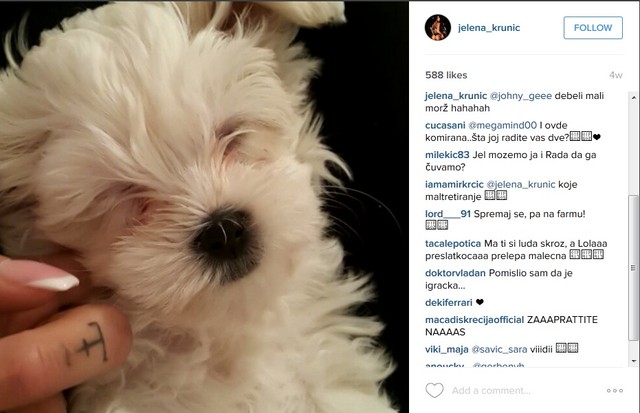The width and height of the screenshot is (640, 413).
Task: Open iamamirkrcic's profile link
Action: pyautogui.click(x=454, y=184)
